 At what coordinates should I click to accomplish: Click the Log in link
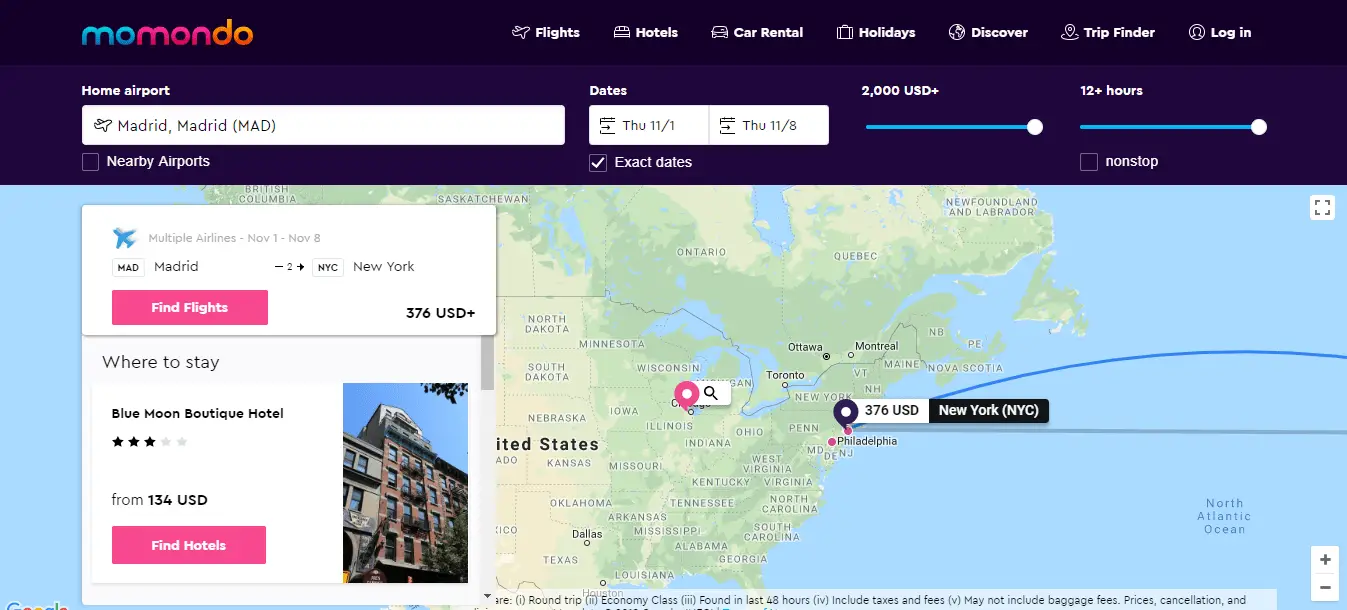point(1220,32)
